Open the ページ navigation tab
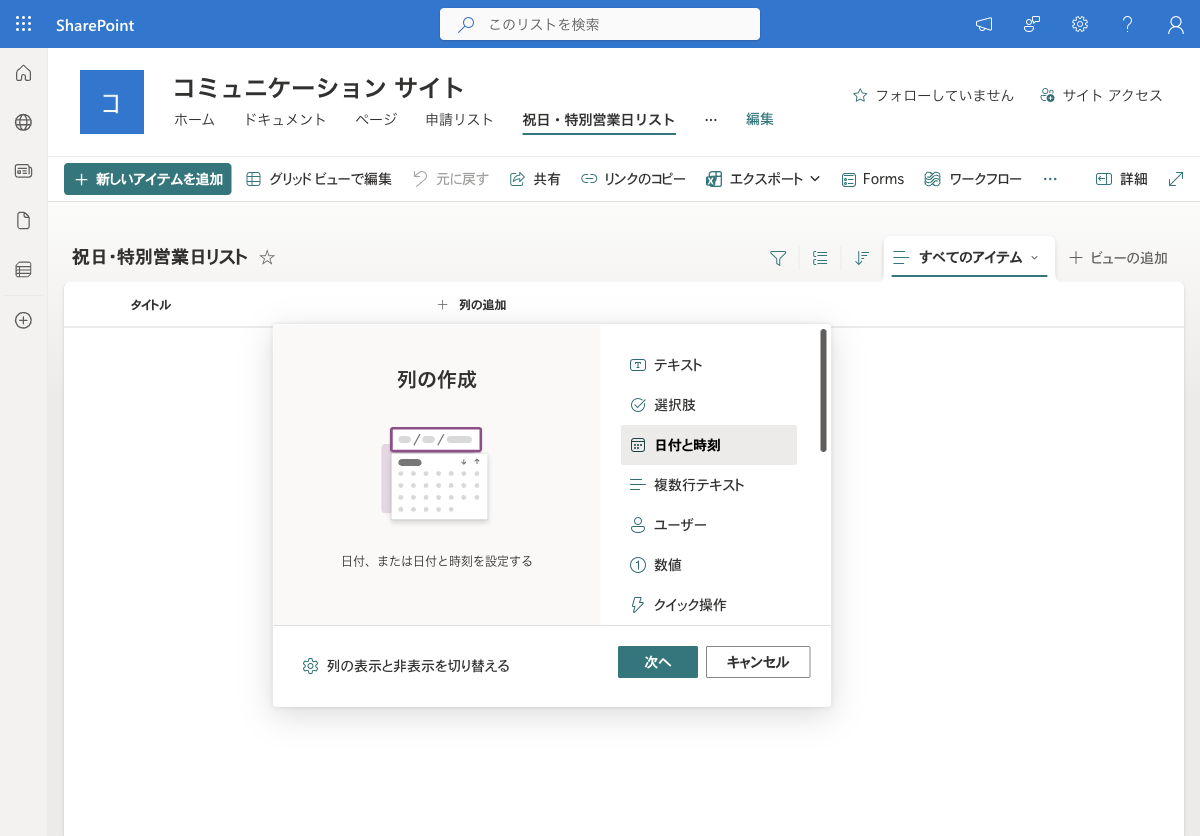 [376, 119]
